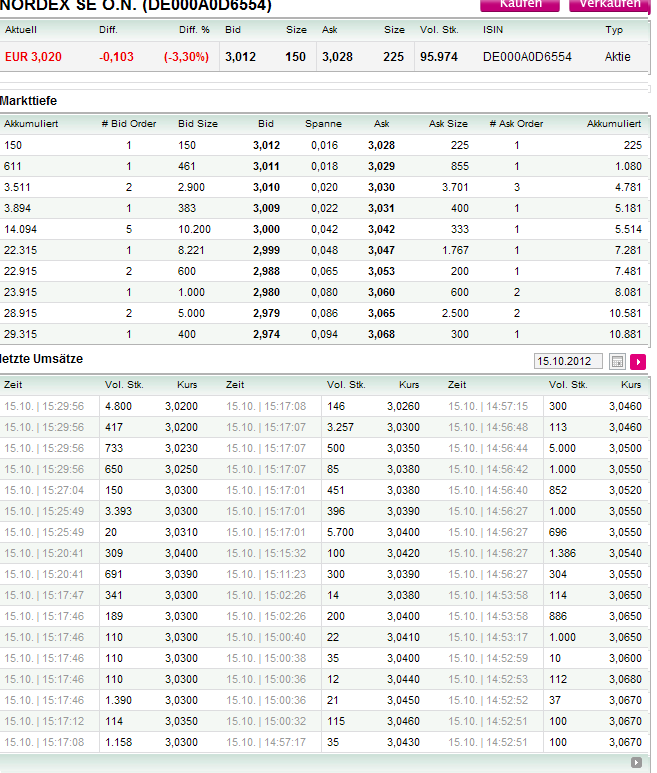Click trade time 15.10. | 15:11:23
The image size is (657, 773).
tap(266, 574)
